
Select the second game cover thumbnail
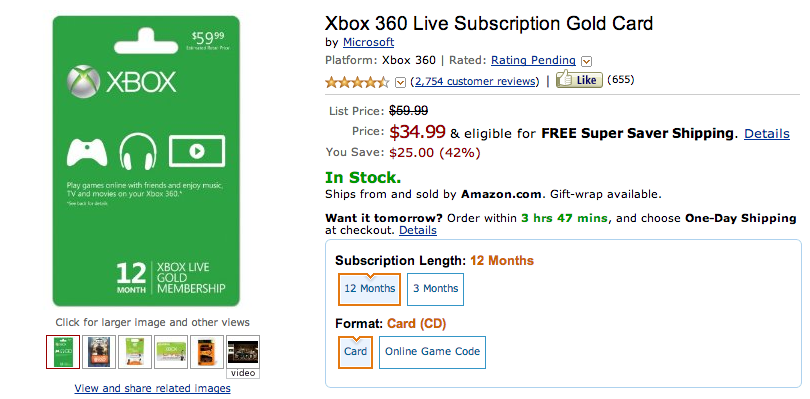[99, 352]
